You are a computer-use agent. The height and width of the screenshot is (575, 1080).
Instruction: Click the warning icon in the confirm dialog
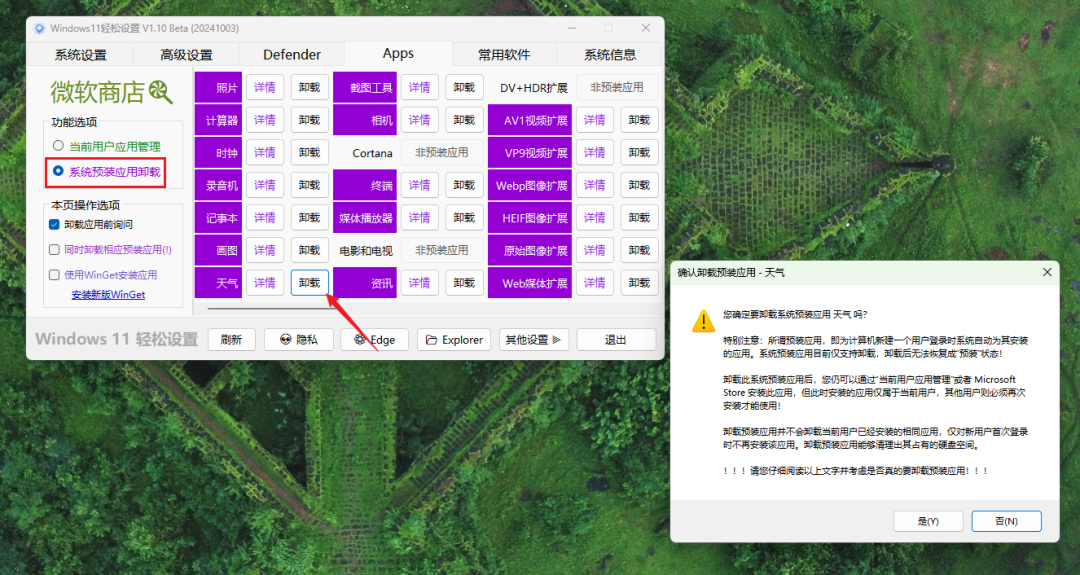(704, 320)
